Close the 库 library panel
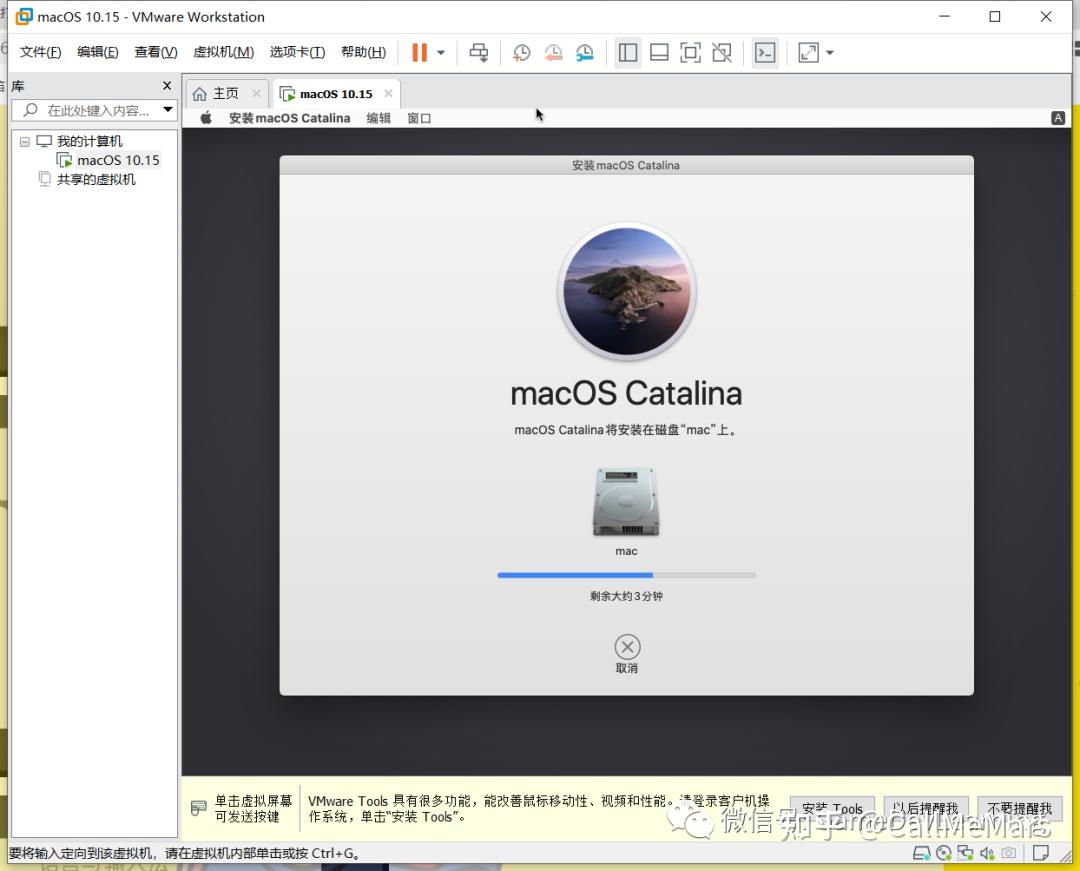Screen dimensions: 1080x871 tap(167, 85)
